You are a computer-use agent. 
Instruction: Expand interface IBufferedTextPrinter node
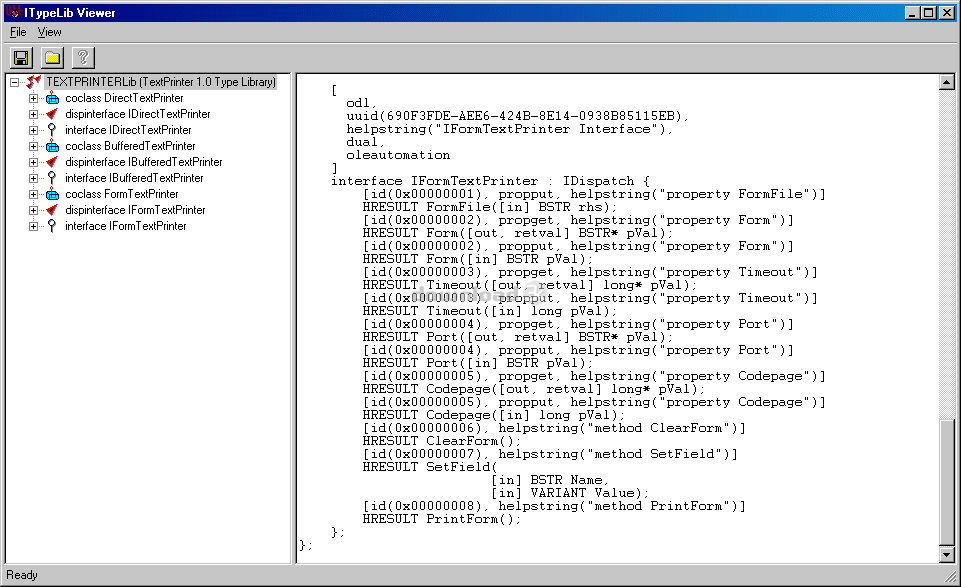(x=33, y=178)
